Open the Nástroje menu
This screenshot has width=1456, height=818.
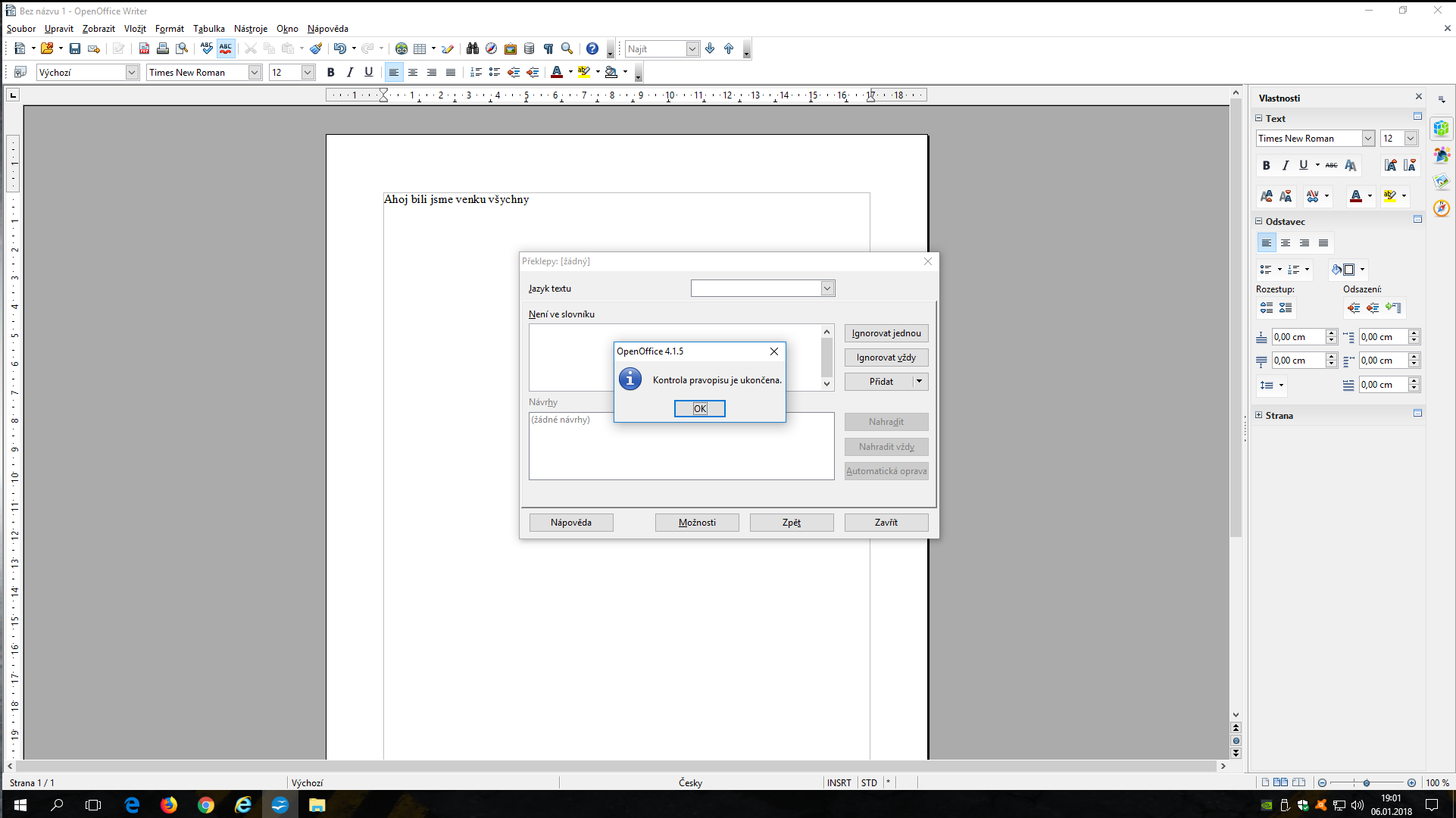(x=250, y=29)
